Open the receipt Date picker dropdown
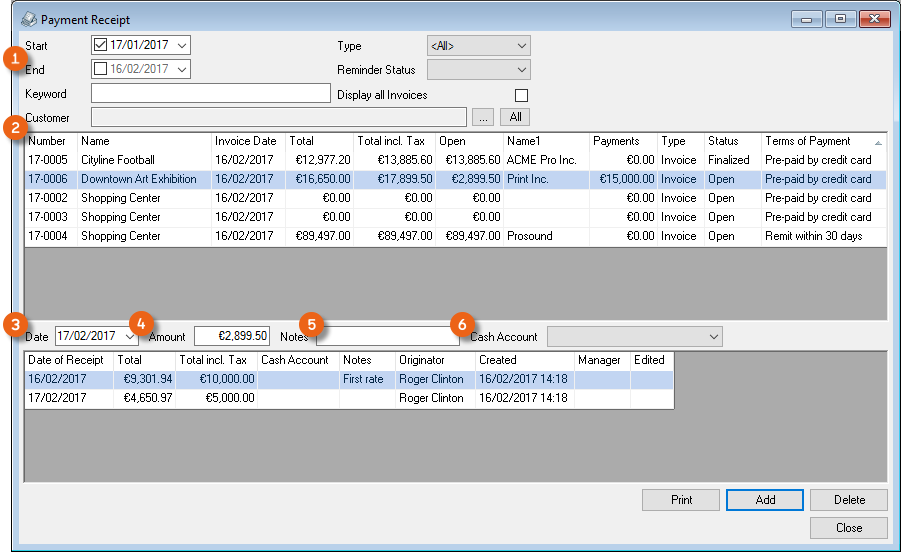Viewport: 901px width, 552px height. 130,337
